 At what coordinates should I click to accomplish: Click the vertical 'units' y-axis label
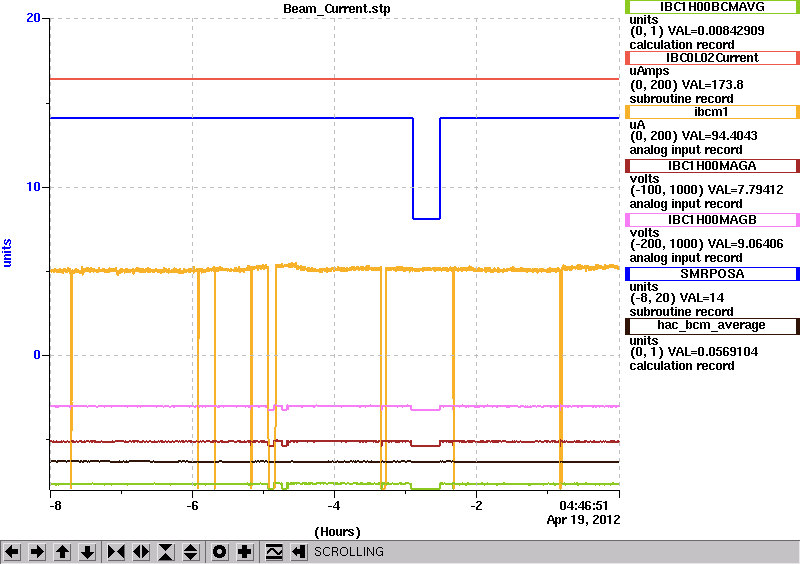(7, 253)
